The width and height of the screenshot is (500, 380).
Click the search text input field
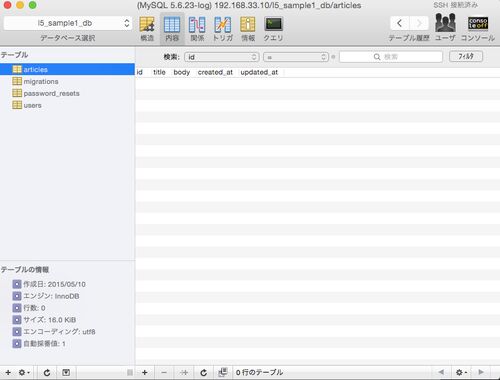(391, 57)
